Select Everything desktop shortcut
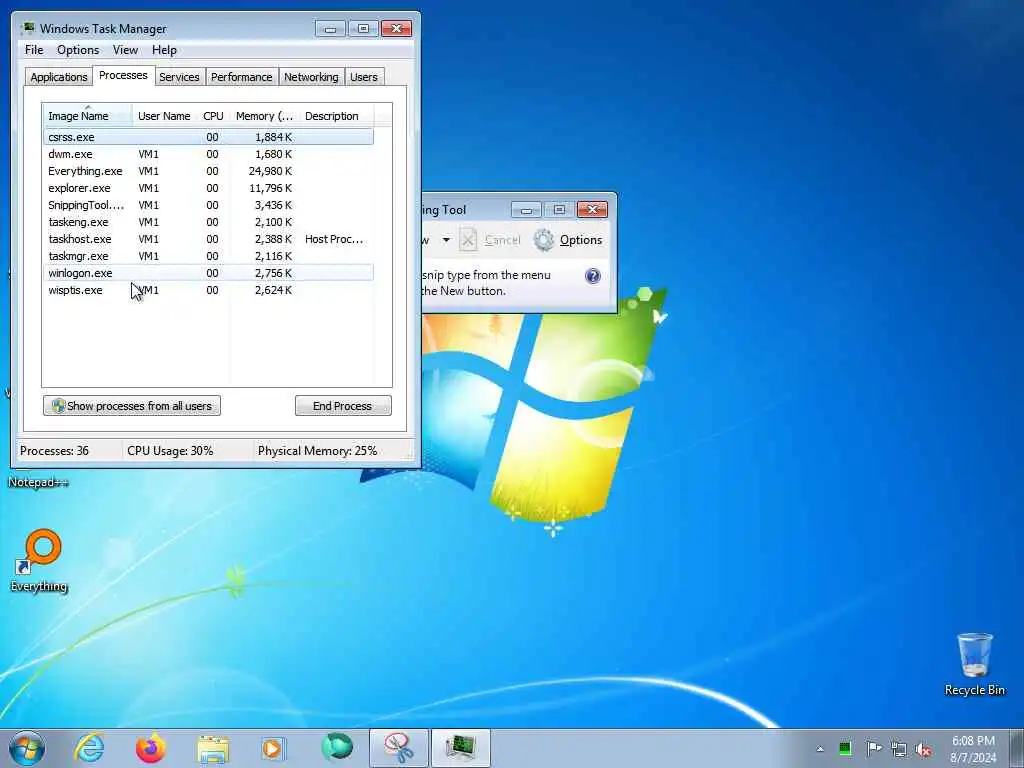Image resolution: width=1024 pixels, height=768 pixels. (39, 560)
